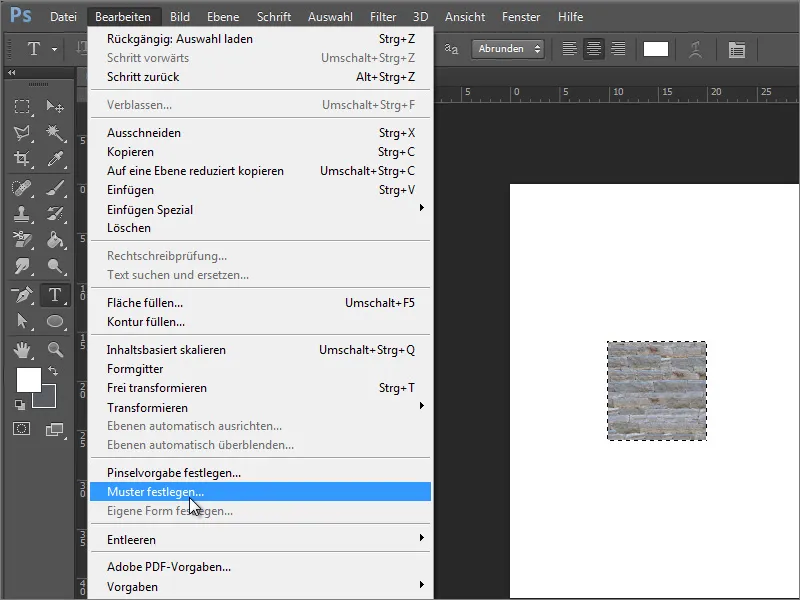This screenshot has height=600, width=800.
Task: Open the Fenster menu
Action: 521,17
